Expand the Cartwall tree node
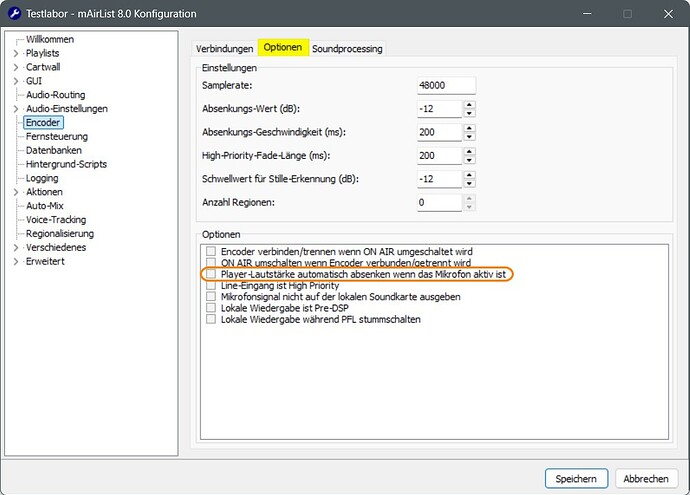This screenshot has height=495, width=690. coord(16,67)
